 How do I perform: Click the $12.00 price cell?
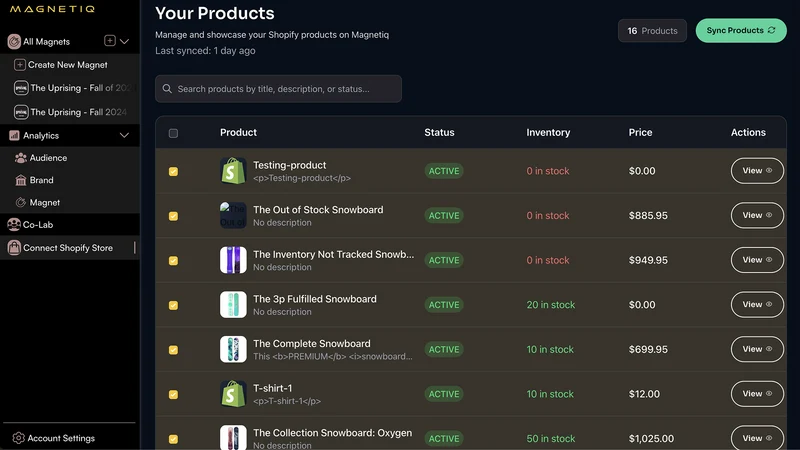point(644,394)
